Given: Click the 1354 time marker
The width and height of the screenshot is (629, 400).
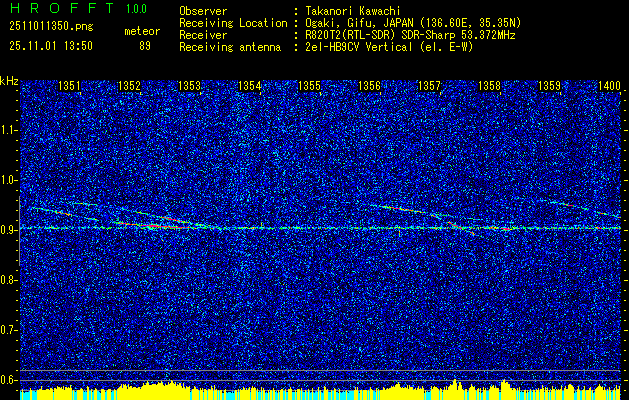Looking at the screenshot, I should 250,85.
